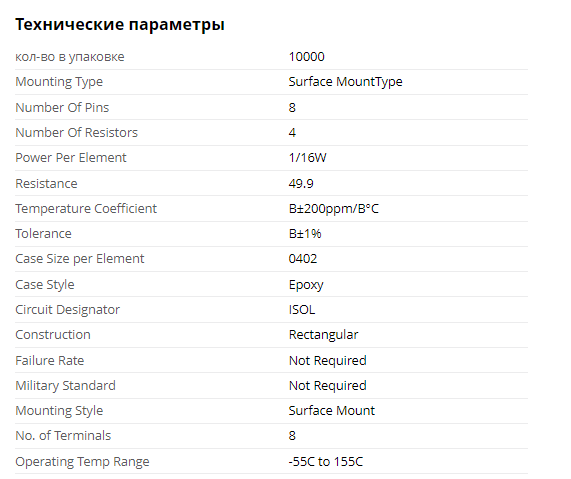The height and width of the screenshot is (479, 571).
Task: Select the кол-во в упаковке label
Action: pos(70,57)
